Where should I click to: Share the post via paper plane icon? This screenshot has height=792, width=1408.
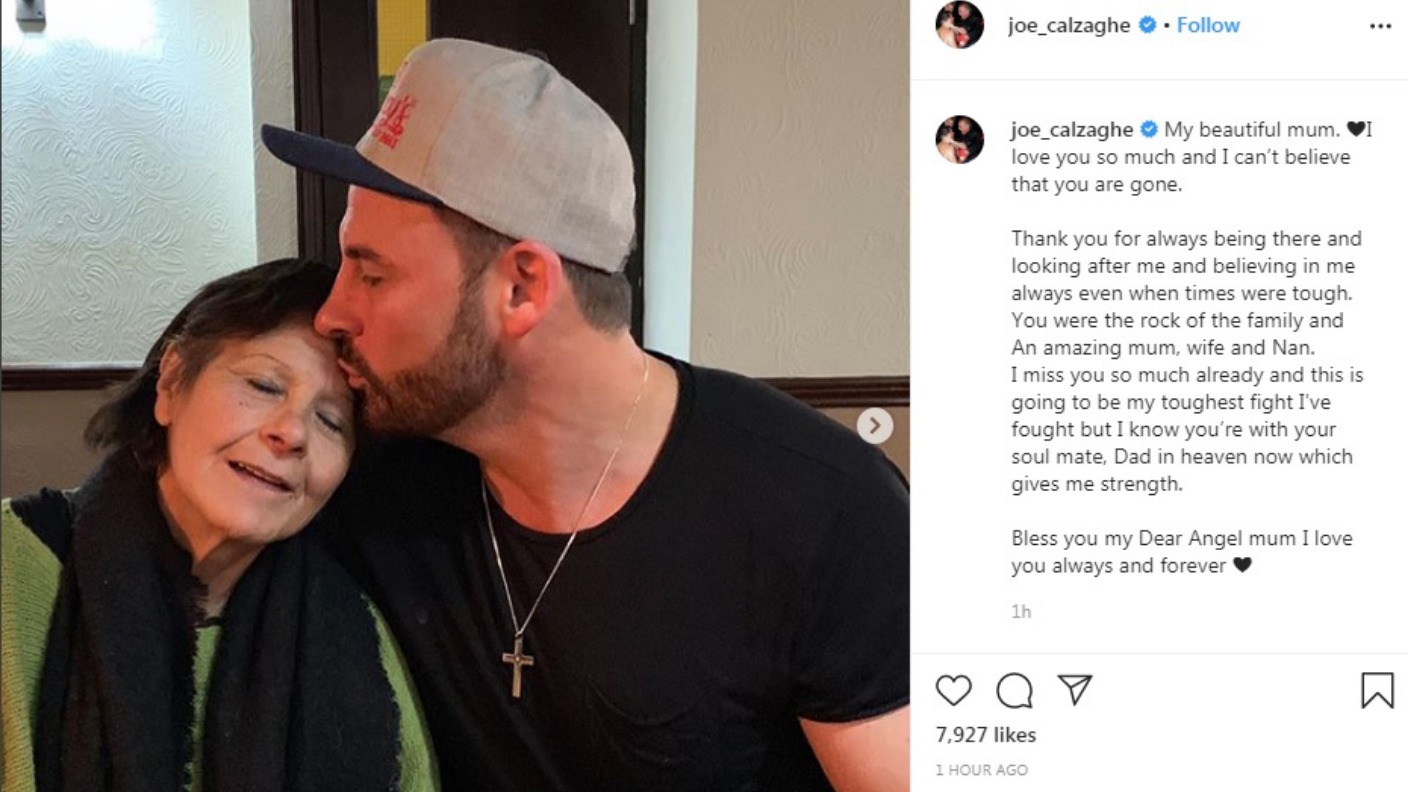point(1074,689)
